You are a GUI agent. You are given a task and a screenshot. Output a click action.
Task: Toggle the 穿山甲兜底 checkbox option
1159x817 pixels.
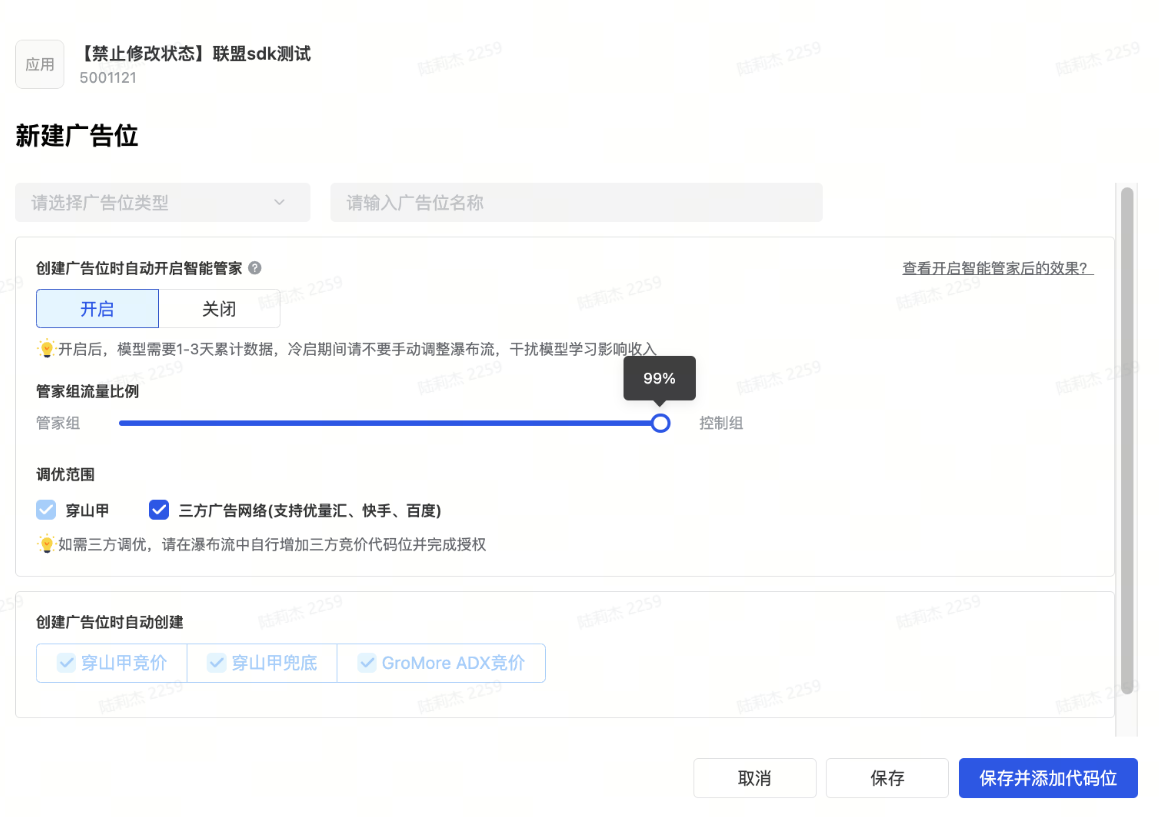pyautogui.click(x=262, y=663)
